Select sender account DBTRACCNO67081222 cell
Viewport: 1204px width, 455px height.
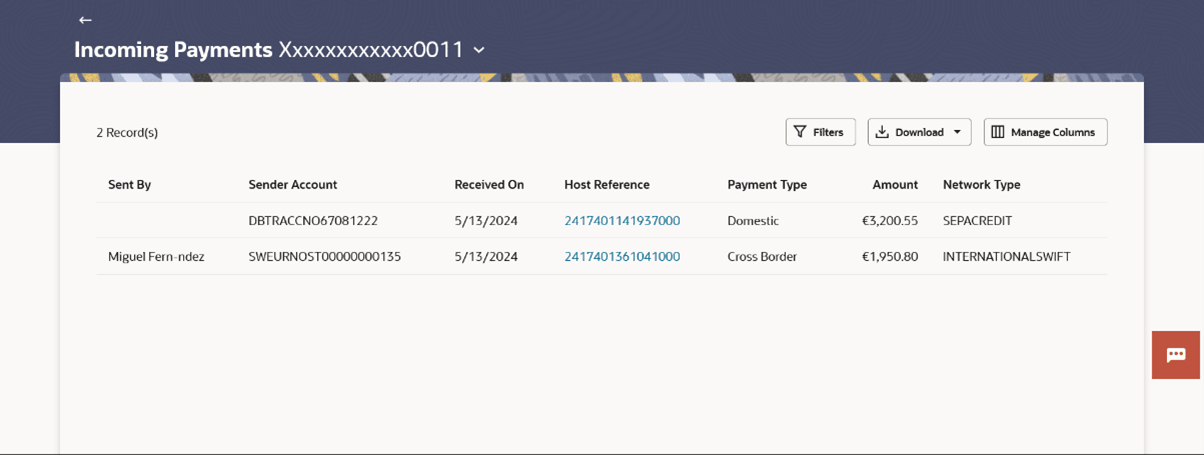coord(313,221)
